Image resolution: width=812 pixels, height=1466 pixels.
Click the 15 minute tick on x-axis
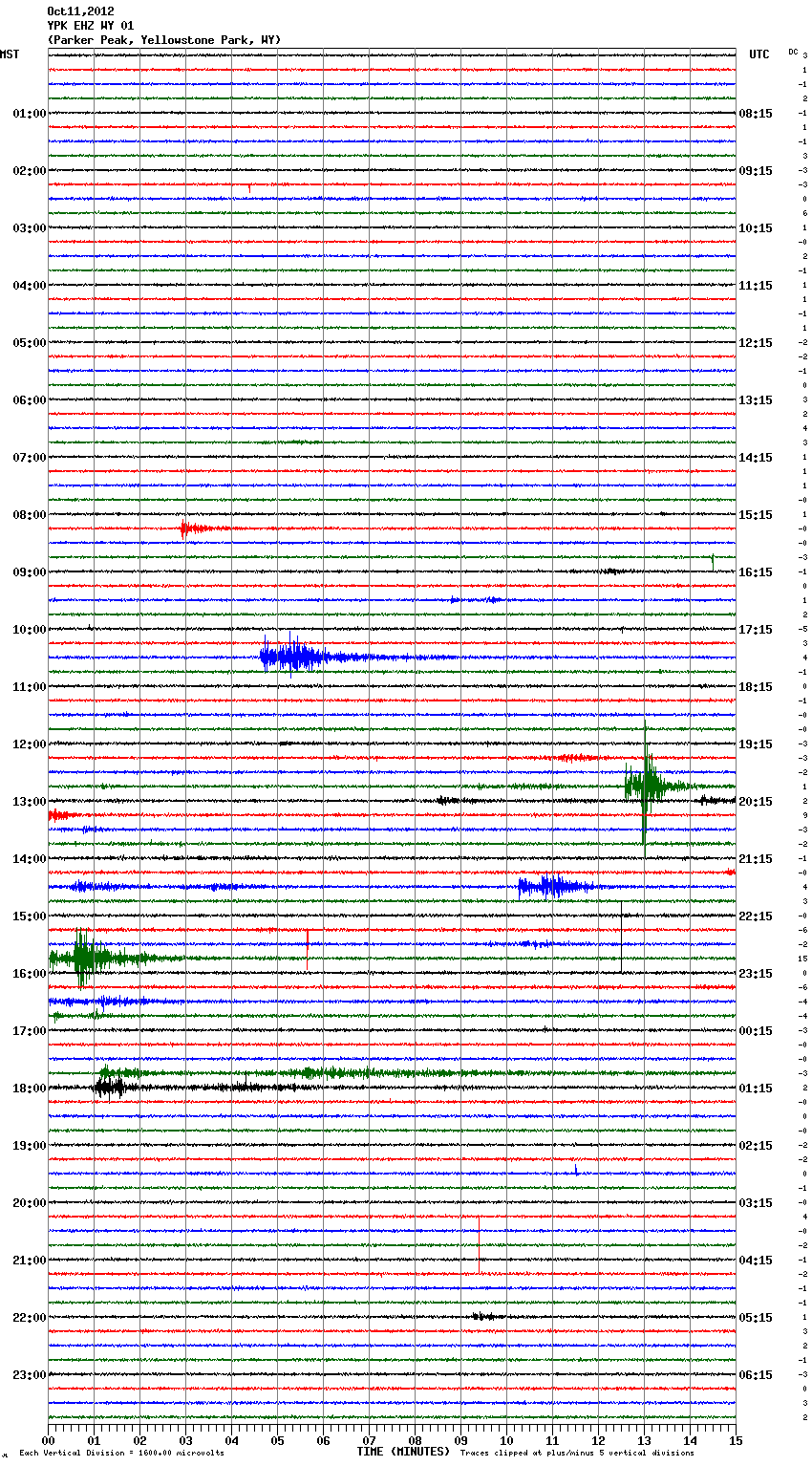(736, 1440)
